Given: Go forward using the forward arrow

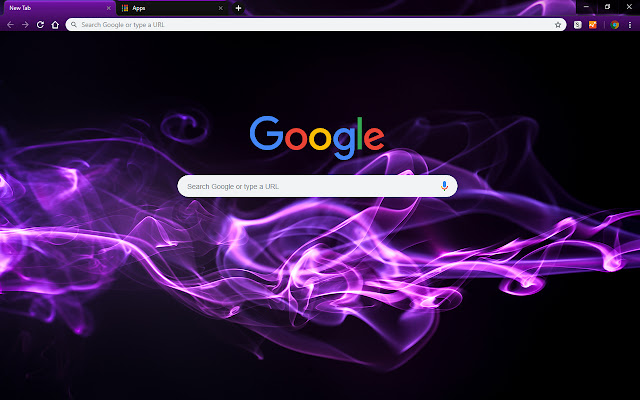Looking at the screenshot, I should coord(25,25).
